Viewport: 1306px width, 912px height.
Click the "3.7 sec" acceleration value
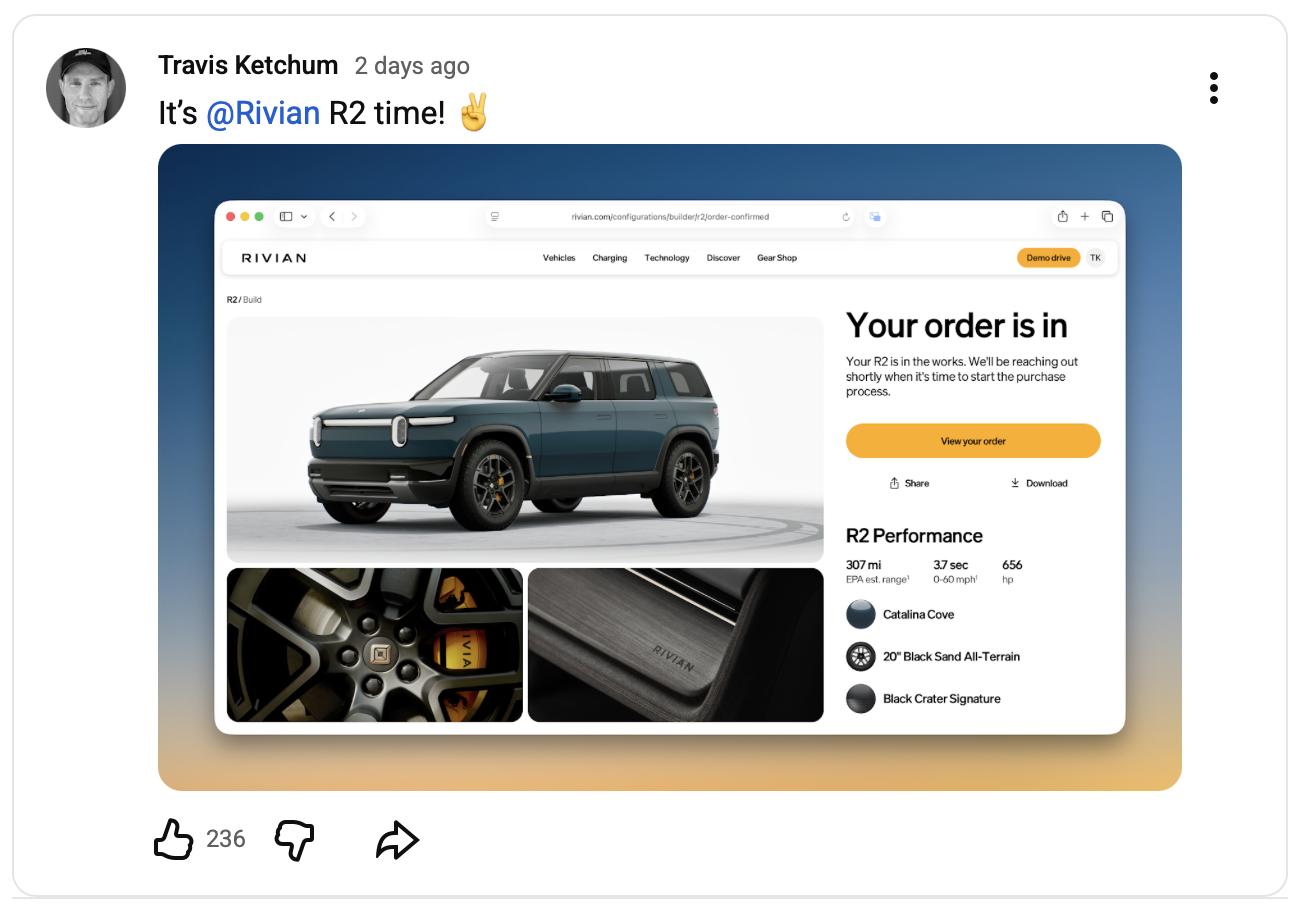tap(951, 565)
